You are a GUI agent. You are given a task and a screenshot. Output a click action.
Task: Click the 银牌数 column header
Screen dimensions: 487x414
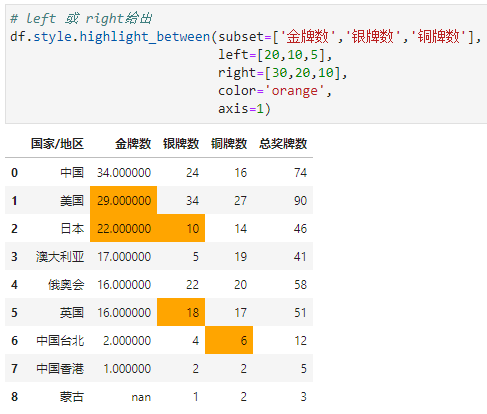[x=181, y=144]
